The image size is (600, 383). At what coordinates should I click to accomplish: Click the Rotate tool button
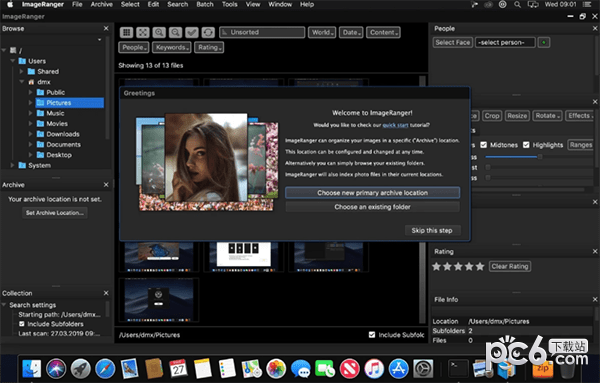point(547,116)
